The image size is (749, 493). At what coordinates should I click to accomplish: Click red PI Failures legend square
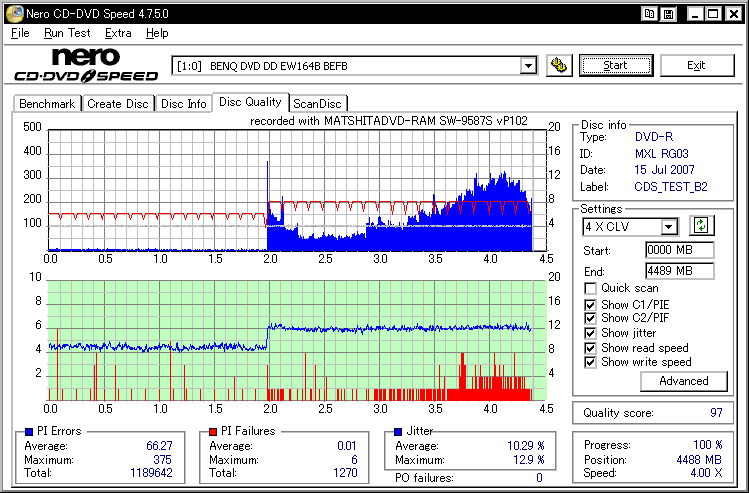[213, 432]
